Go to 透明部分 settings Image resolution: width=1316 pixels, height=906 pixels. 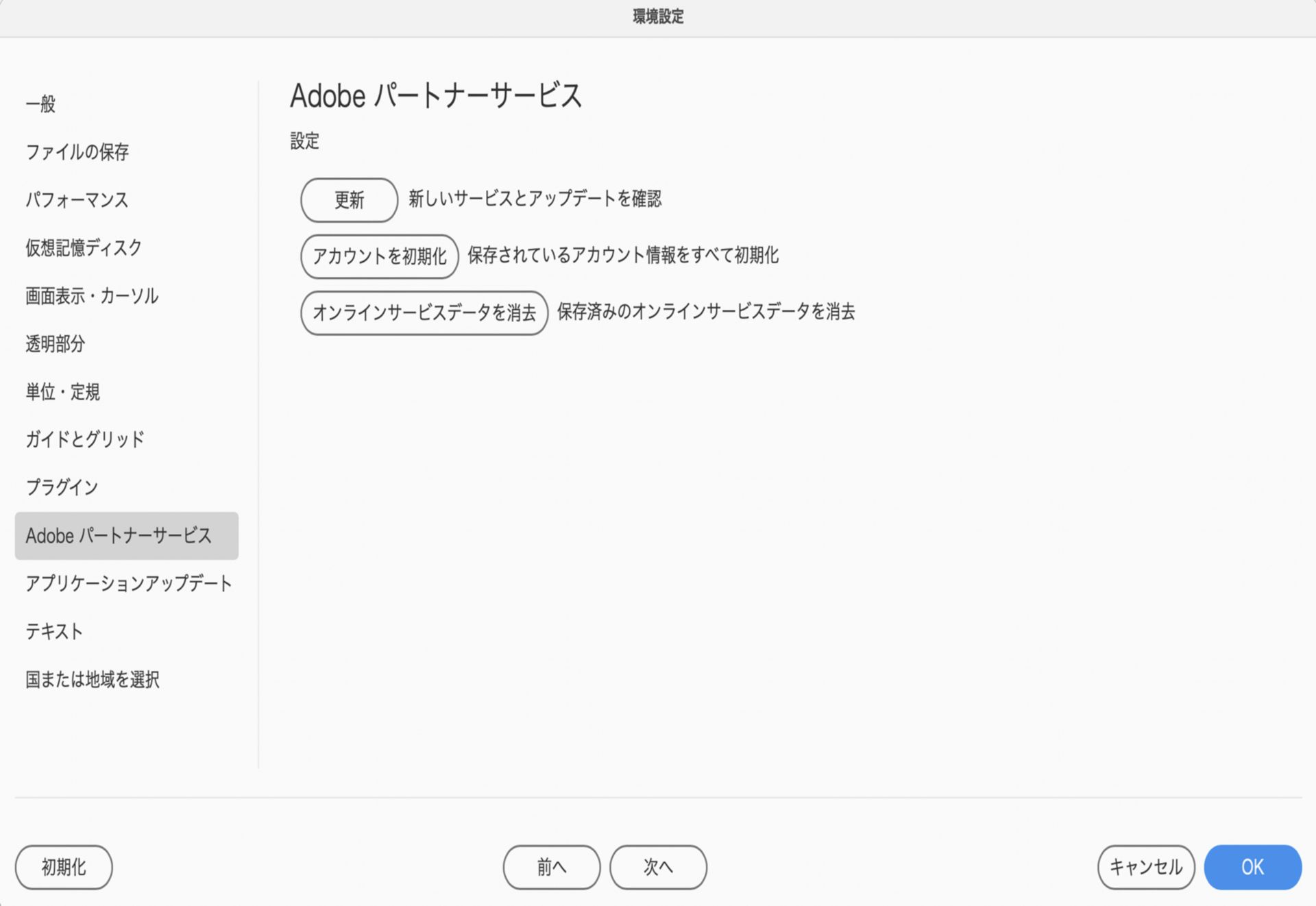56,344
